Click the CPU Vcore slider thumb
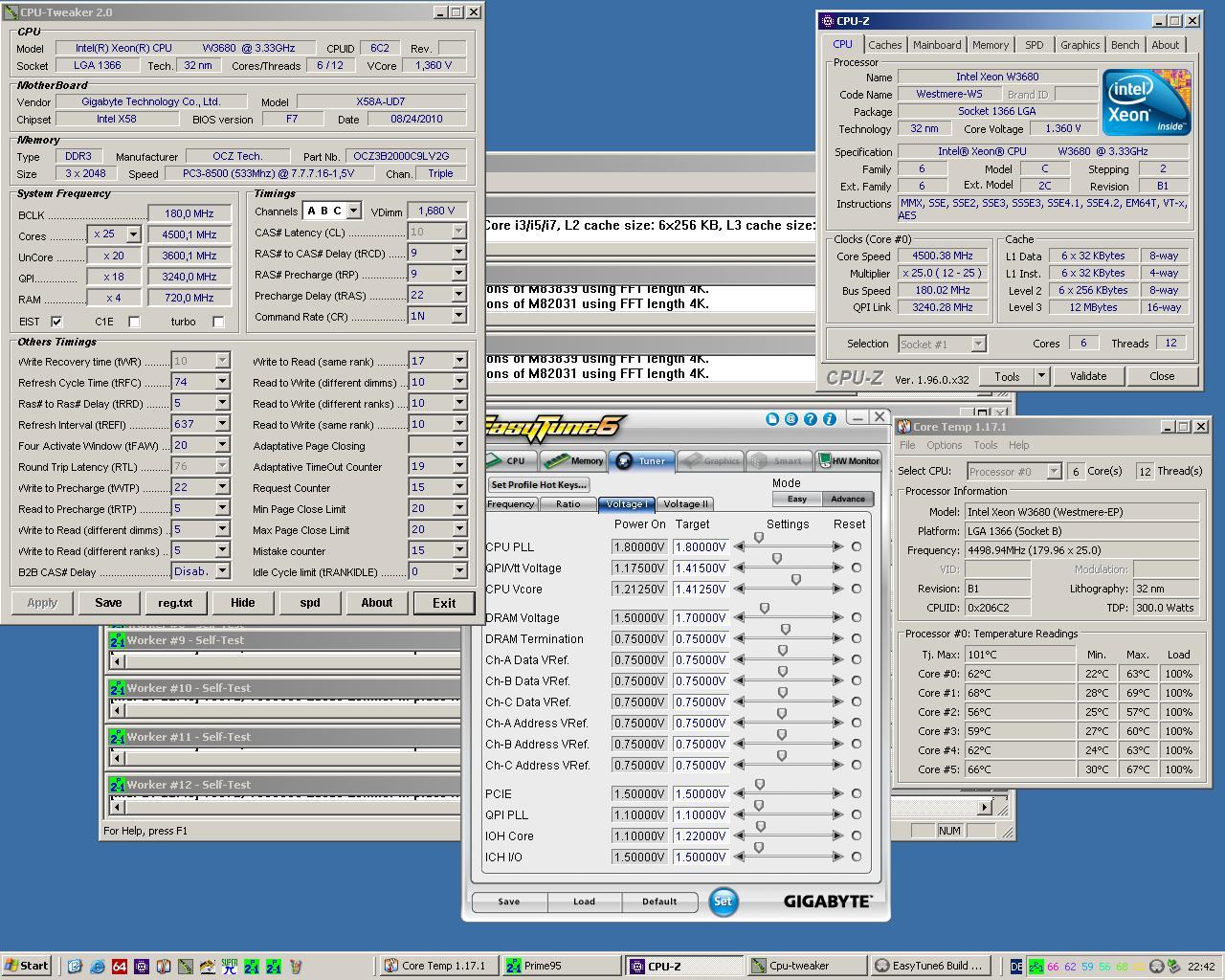 (796, 580)
